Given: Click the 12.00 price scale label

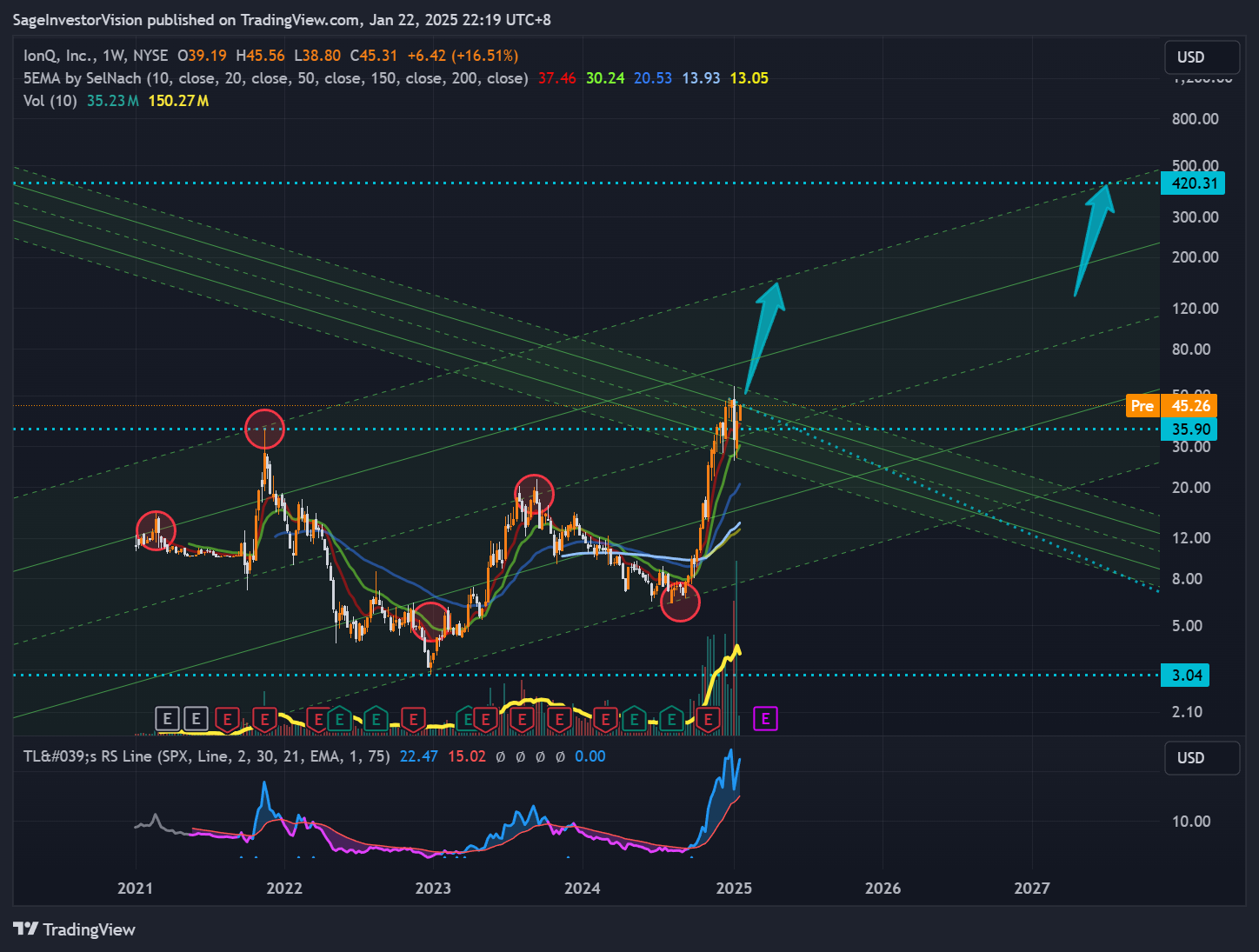Looking at the screenshot, I should 1191,538.
